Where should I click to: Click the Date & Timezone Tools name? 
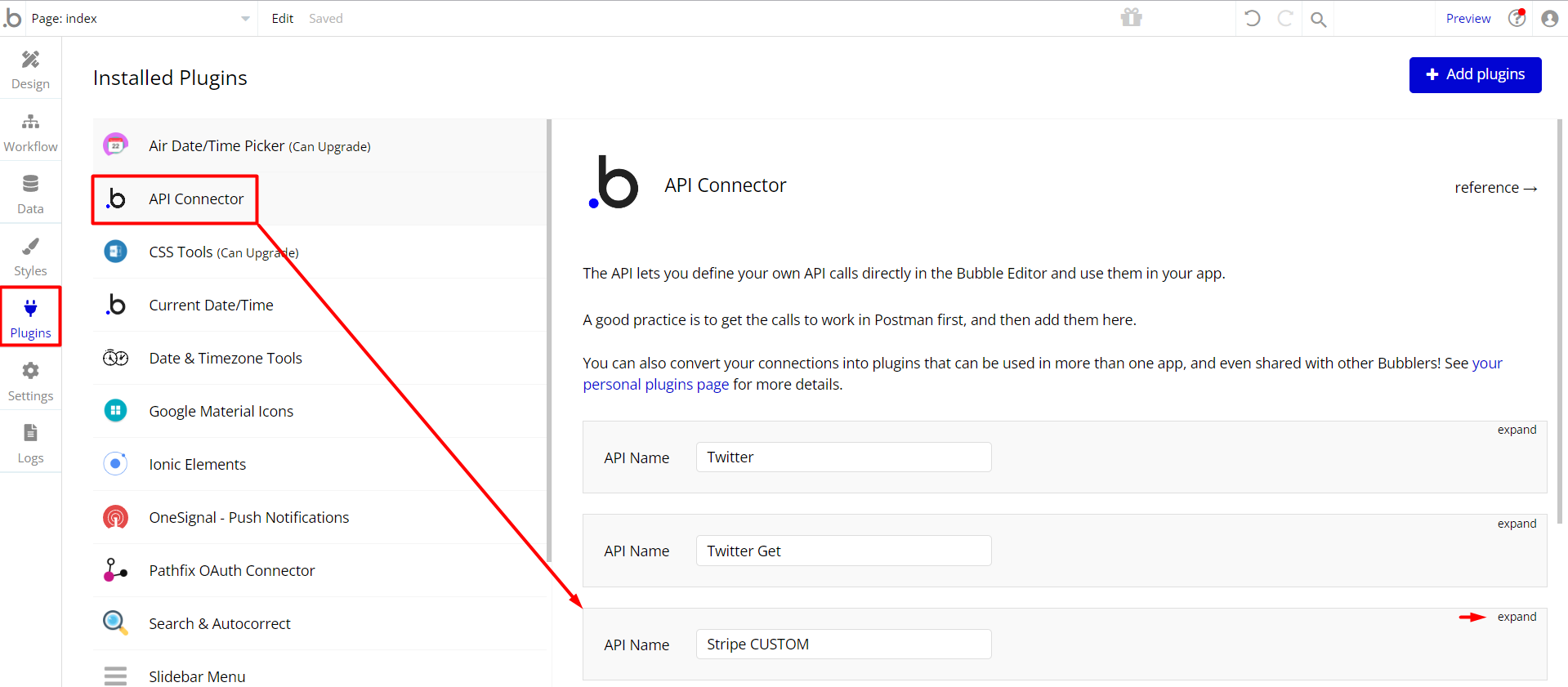(x=226, y=358)
